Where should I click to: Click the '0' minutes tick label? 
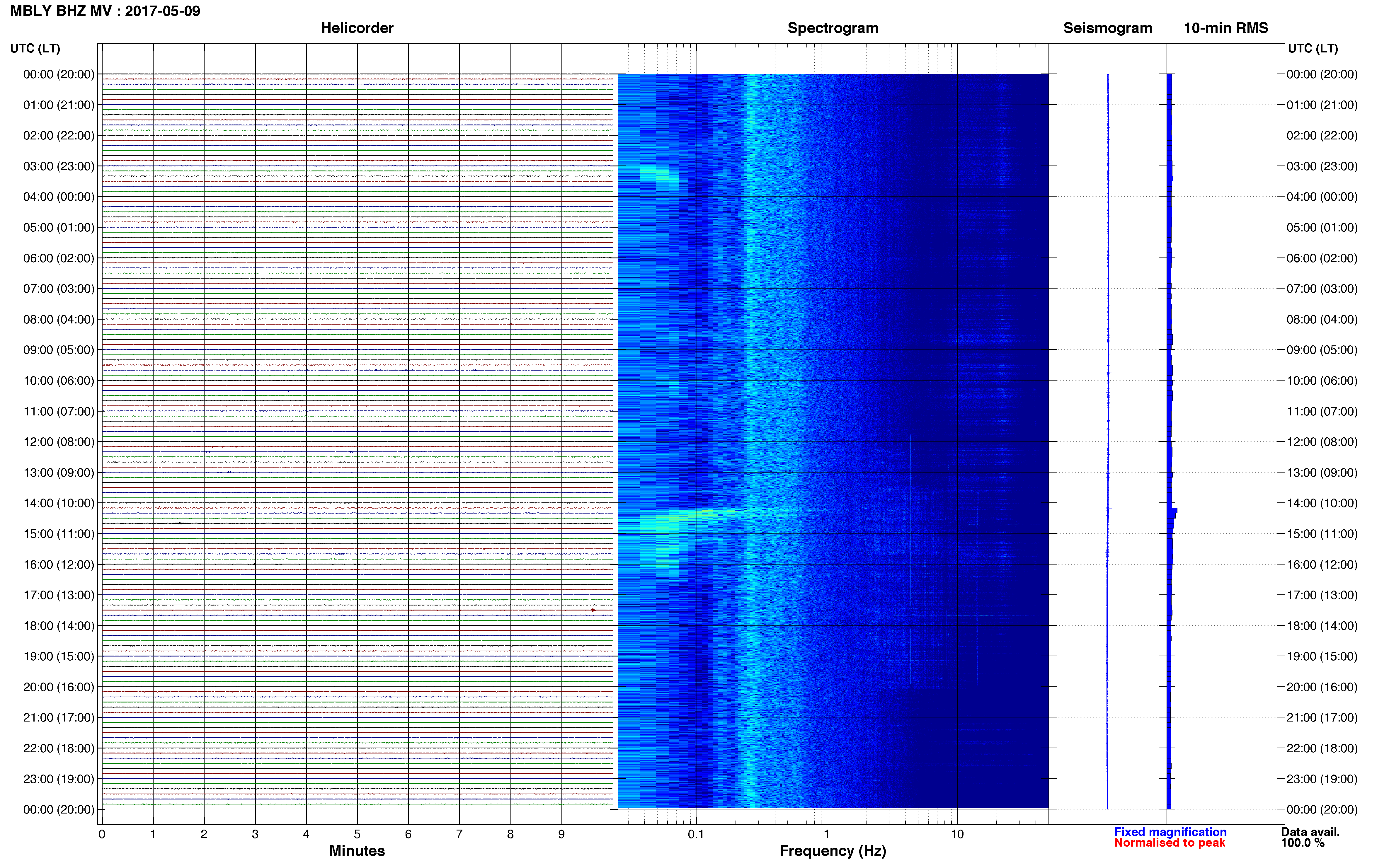click(x=102, y=834)
